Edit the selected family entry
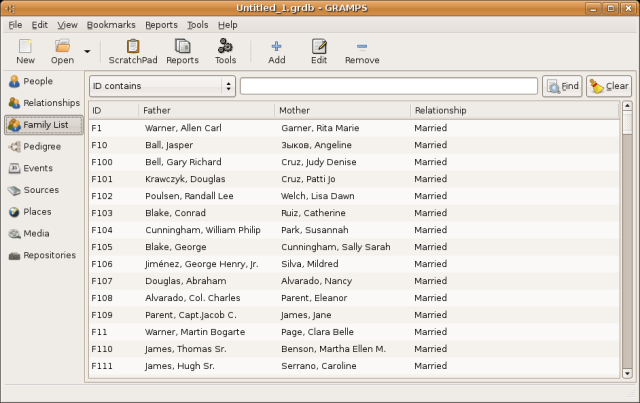The height and width of the screenshot is (403, 640). pos(319,51)
